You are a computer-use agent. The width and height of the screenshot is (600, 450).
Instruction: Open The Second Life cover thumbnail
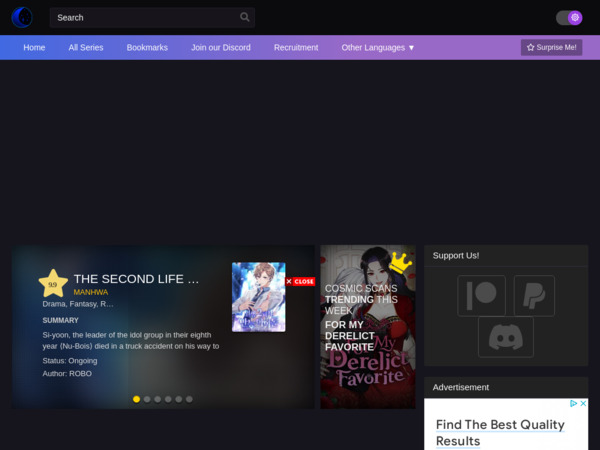point(259,297)
